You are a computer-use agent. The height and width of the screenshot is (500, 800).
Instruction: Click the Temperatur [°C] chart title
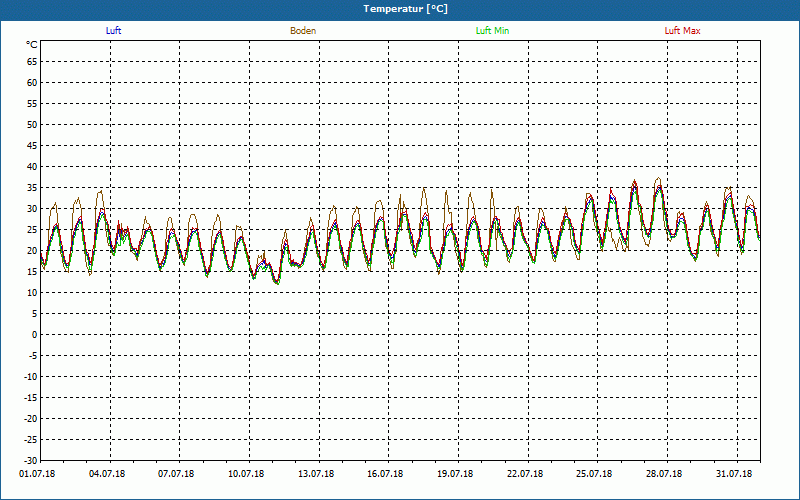point(406,9)
